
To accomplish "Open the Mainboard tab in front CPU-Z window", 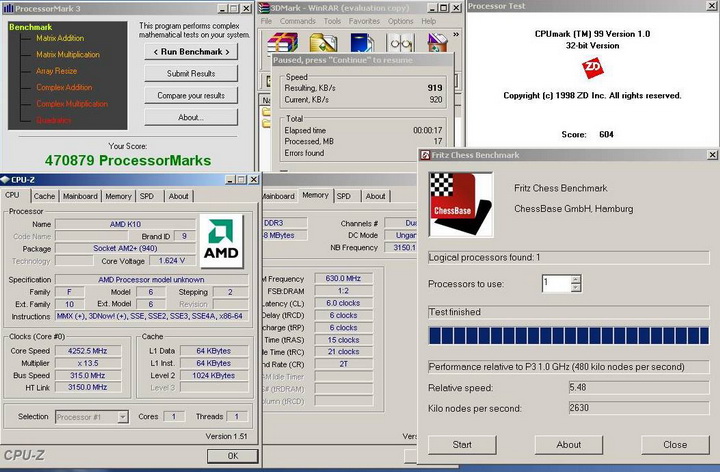I will pos(80,196).
